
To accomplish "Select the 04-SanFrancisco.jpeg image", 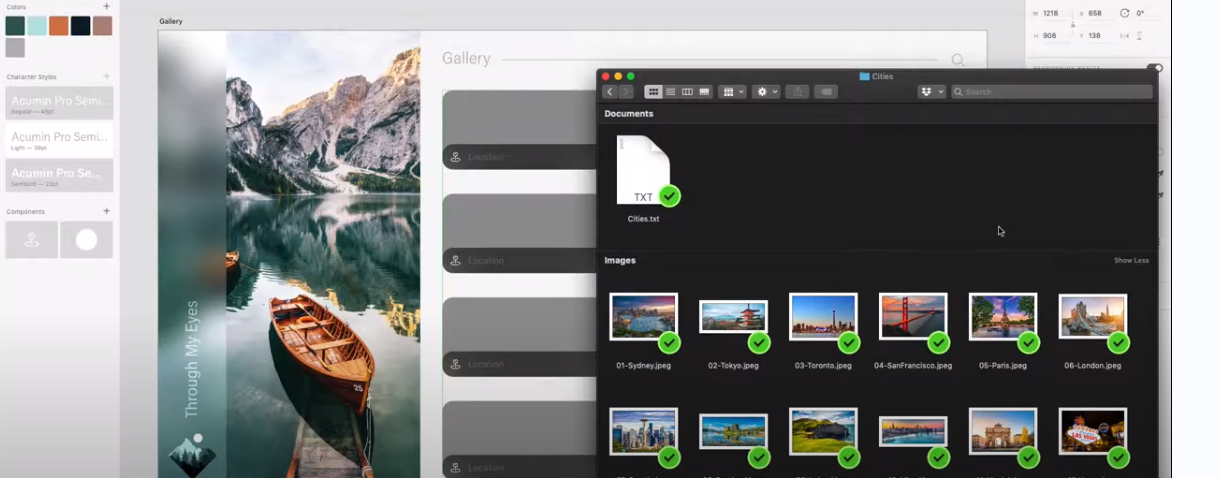I will (913, 332).
